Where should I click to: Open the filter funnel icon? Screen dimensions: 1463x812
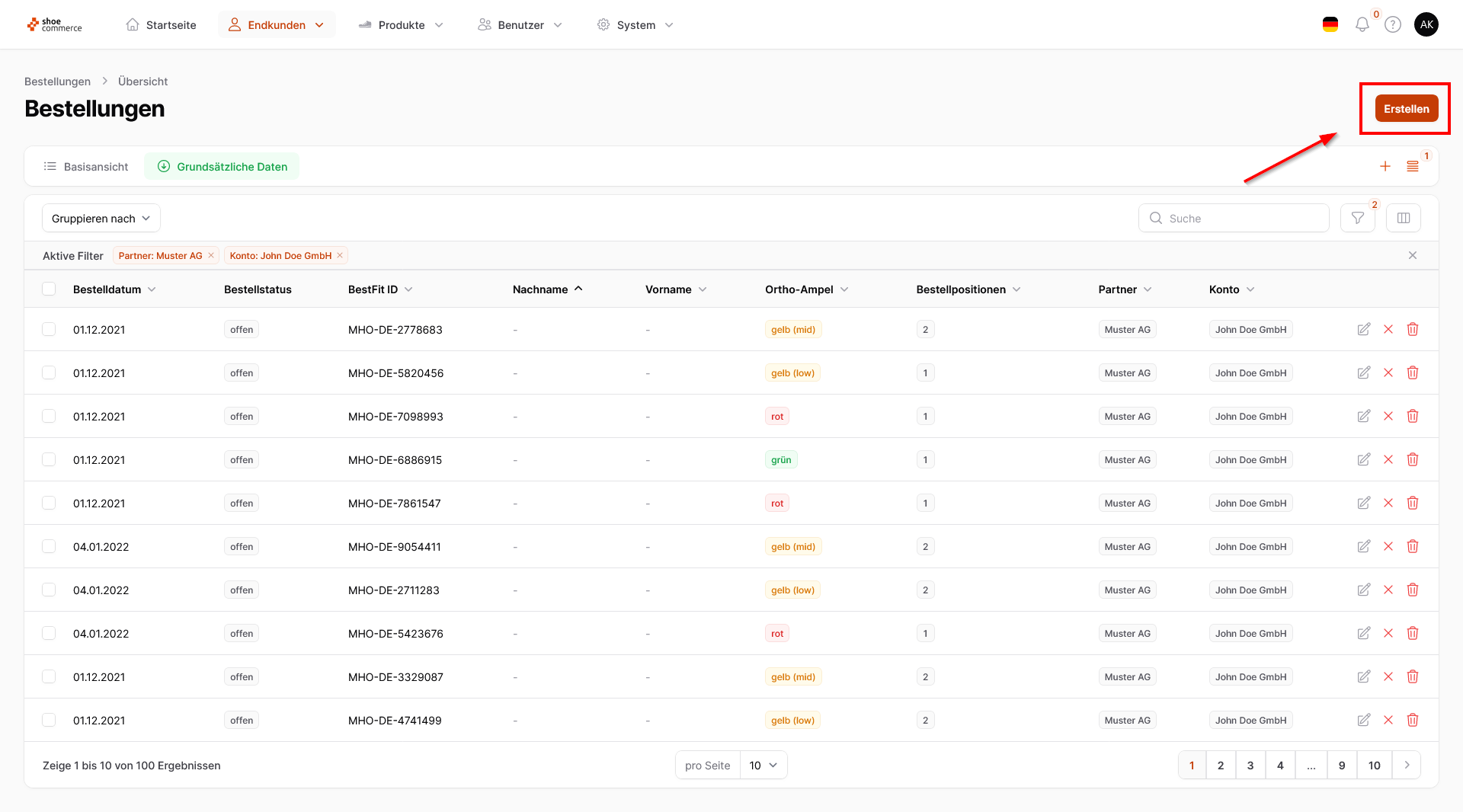[1357, 219]
